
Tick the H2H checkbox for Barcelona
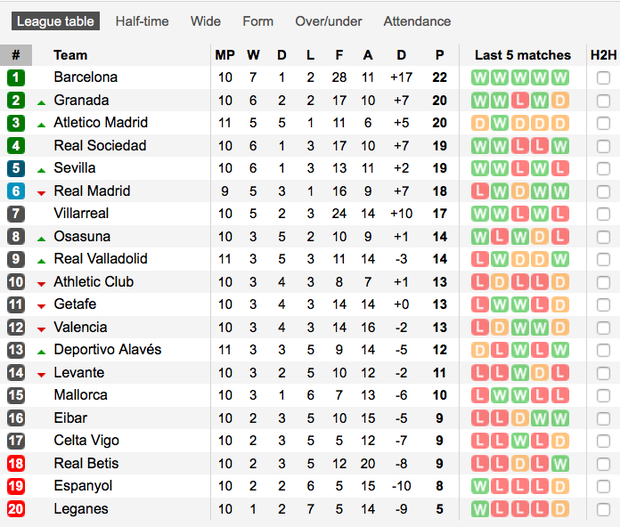[603, 77]
